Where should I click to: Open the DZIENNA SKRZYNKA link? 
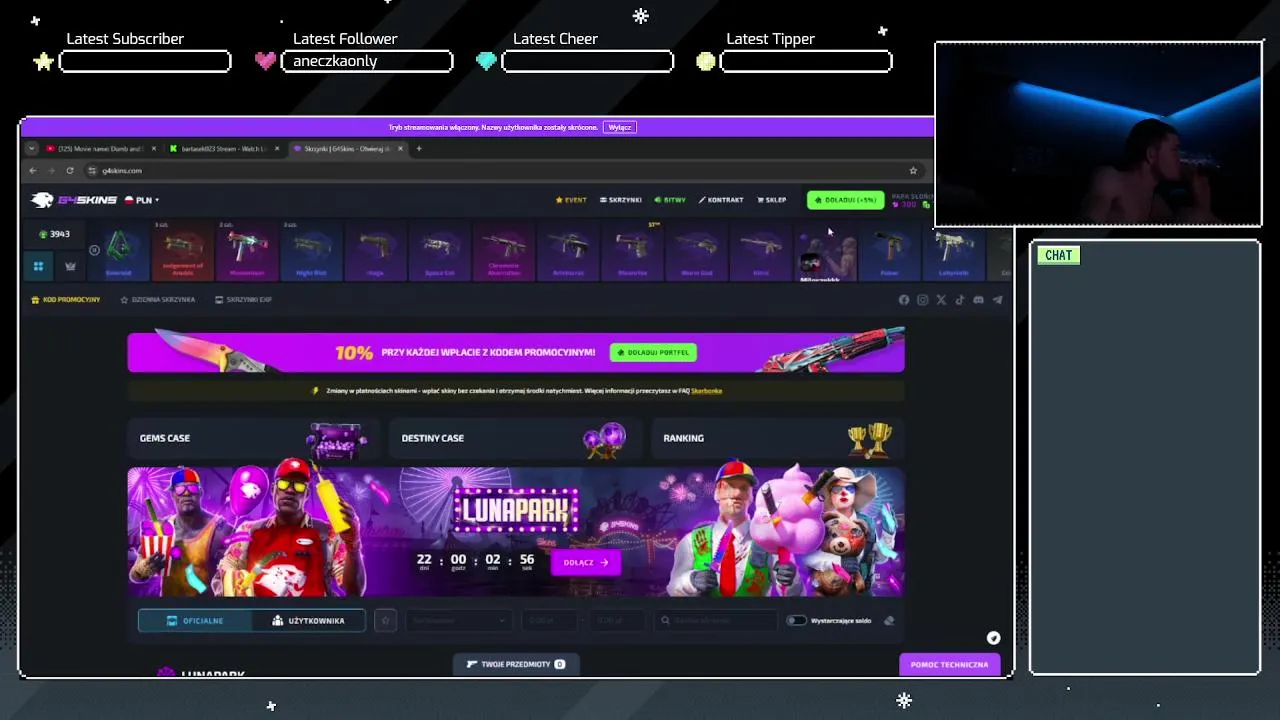[x=157, y=300]
